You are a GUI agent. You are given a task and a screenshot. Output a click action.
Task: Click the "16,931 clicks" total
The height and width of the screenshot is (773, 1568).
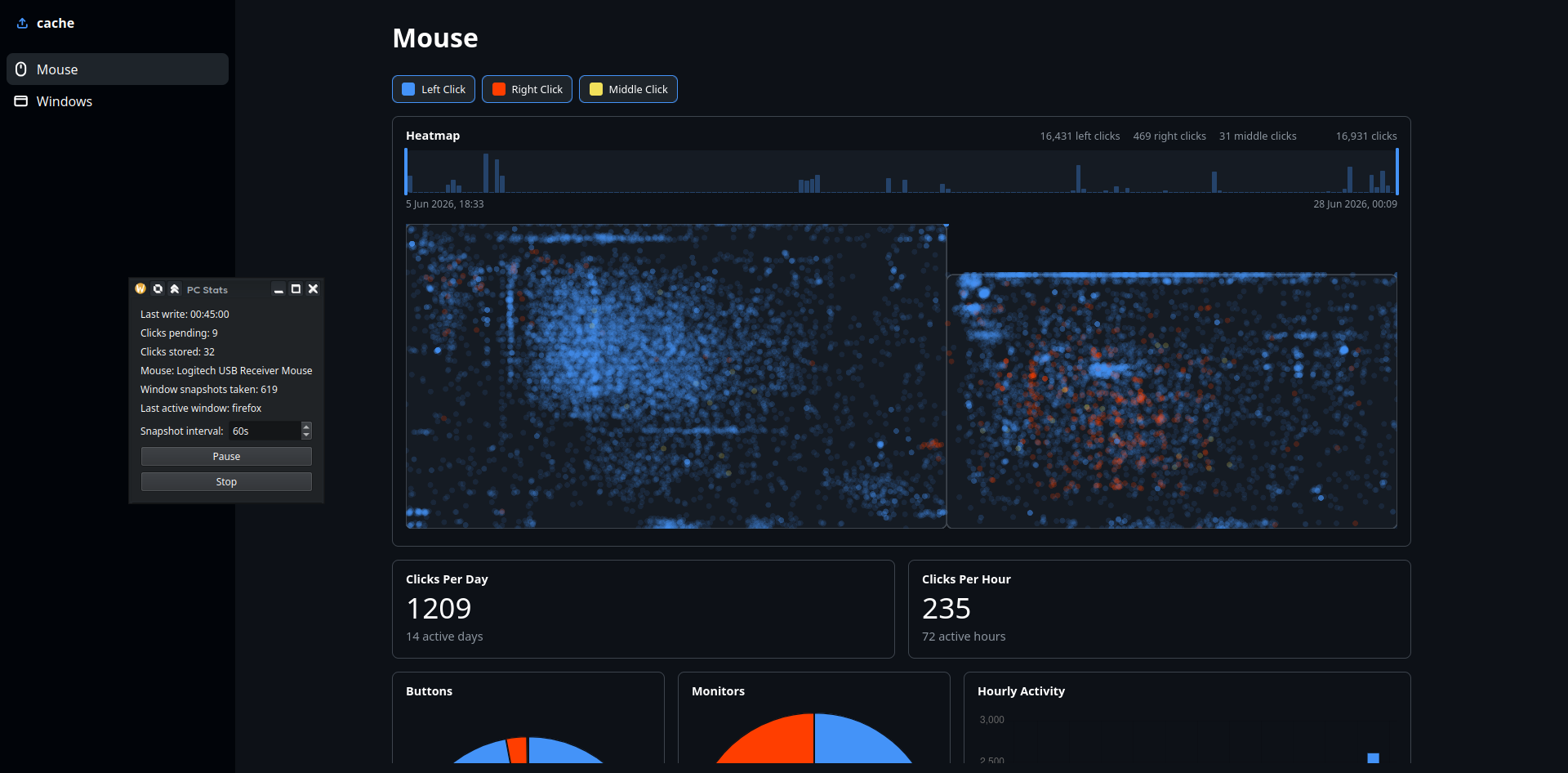(x=1366, y=136)
